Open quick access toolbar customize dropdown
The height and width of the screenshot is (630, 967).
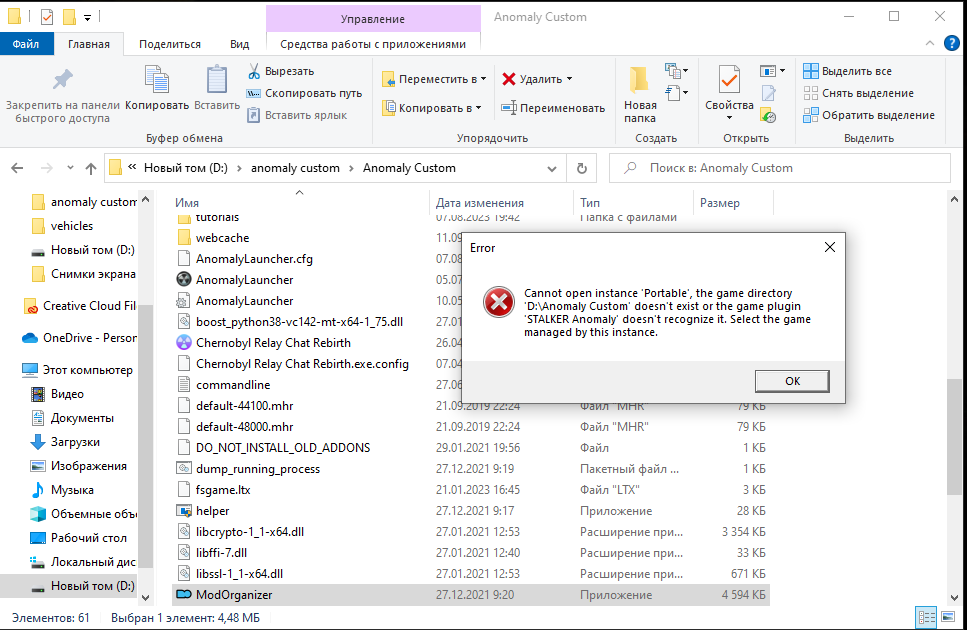click(88, 18)
